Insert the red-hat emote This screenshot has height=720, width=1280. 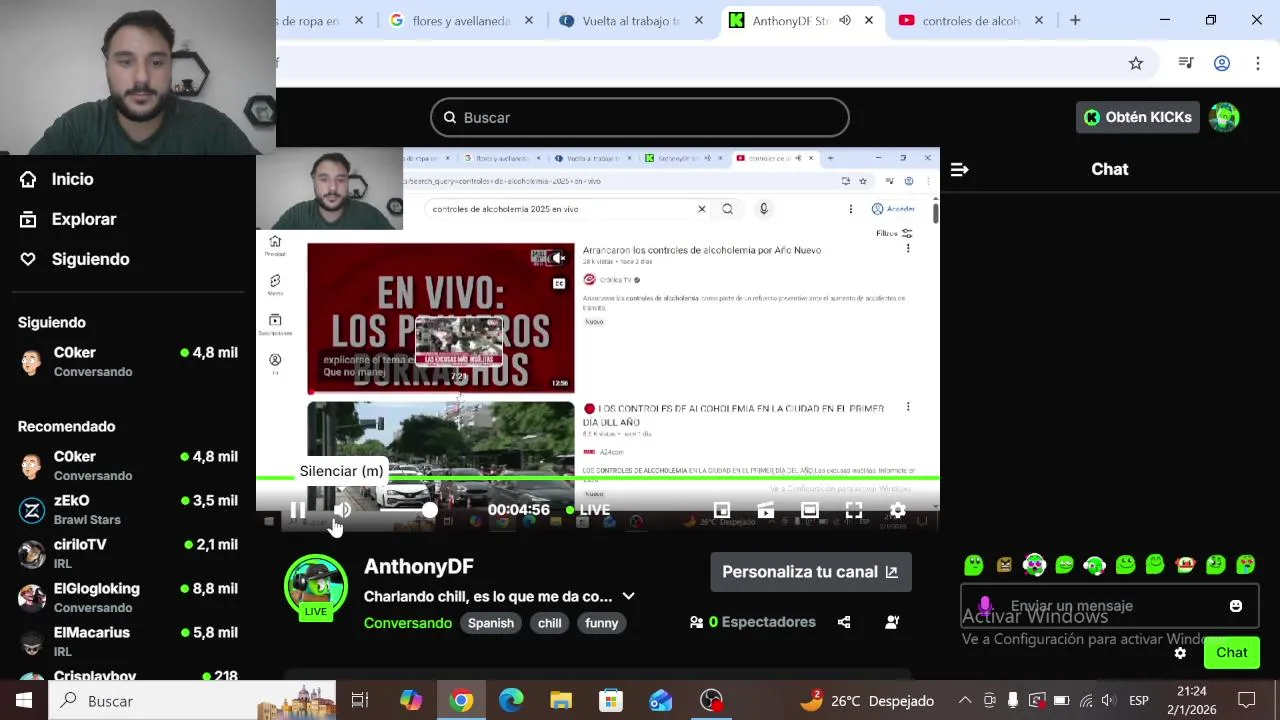(1186, 565)
